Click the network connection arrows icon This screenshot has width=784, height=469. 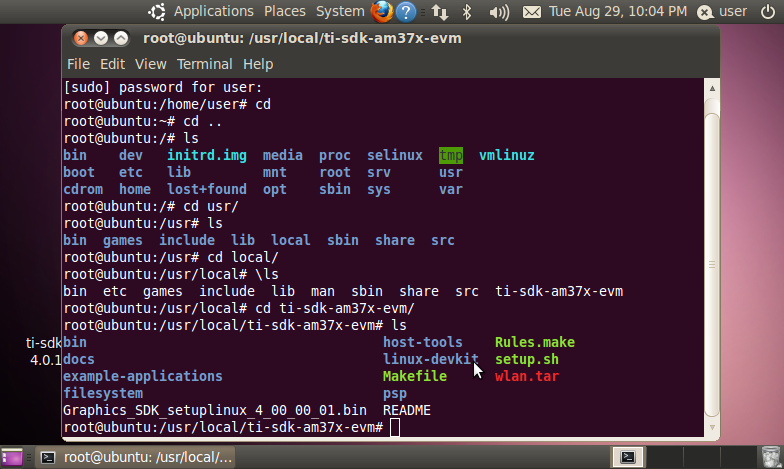pyautogui.click(x=440, y=12)
